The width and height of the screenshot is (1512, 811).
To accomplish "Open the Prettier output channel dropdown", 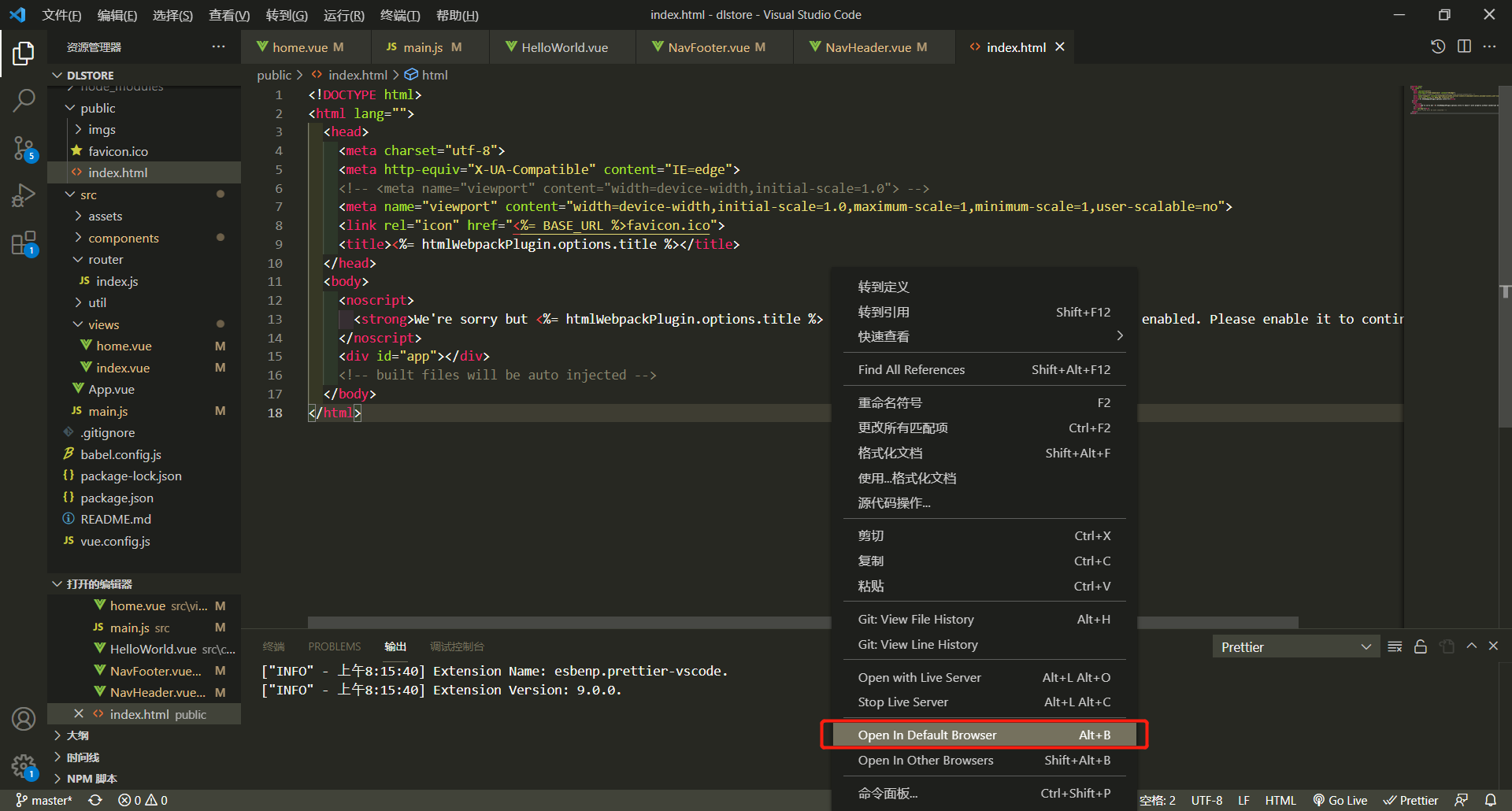I will [x=1295, y=646].
